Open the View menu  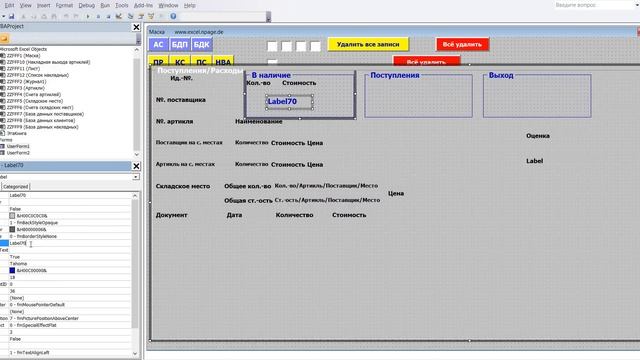25,5
